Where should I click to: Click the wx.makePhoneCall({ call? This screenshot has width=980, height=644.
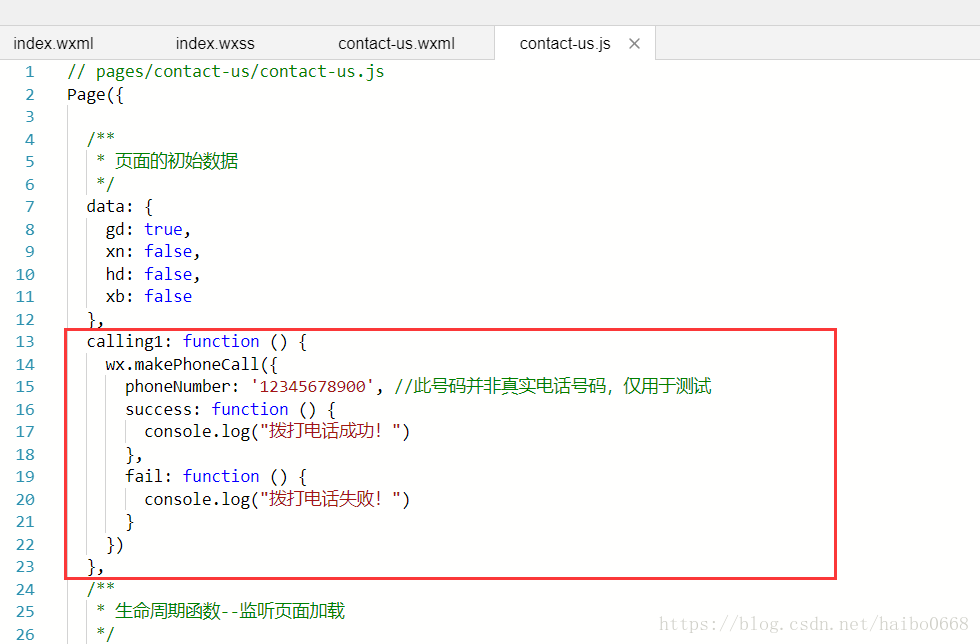191,365
